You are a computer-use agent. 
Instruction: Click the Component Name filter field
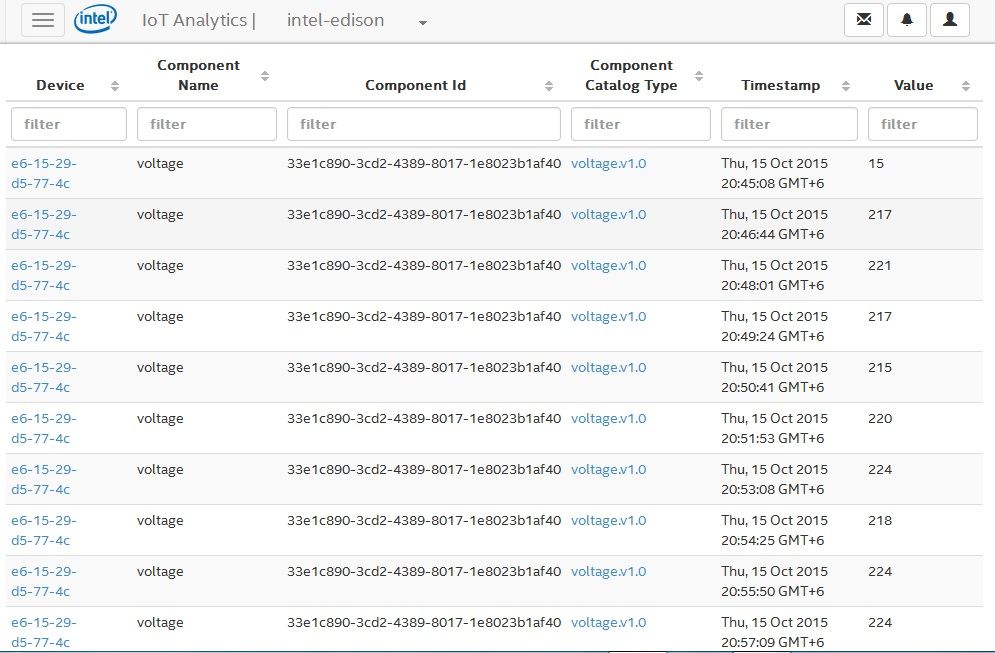pos(207,124)
